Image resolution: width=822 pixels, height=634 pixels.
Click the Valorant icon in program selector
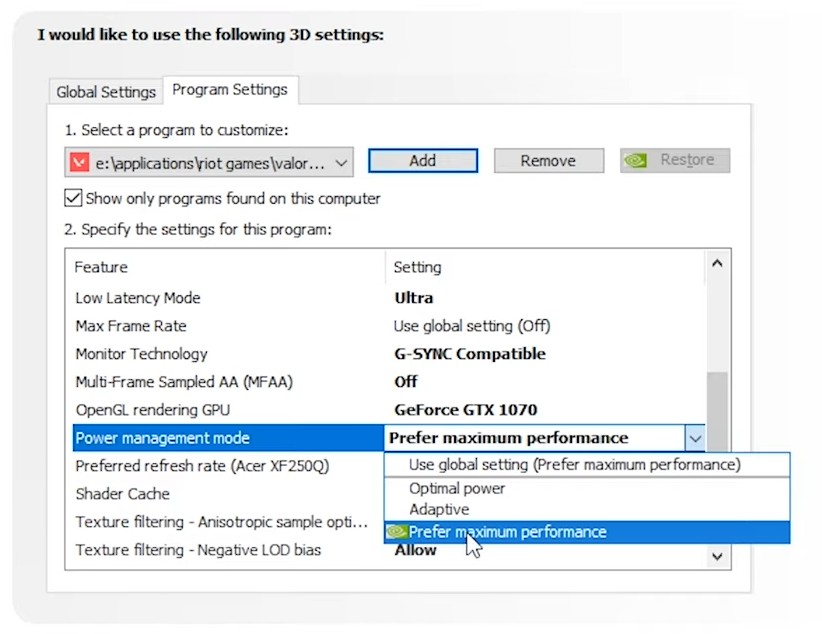(x=78, y=161)
